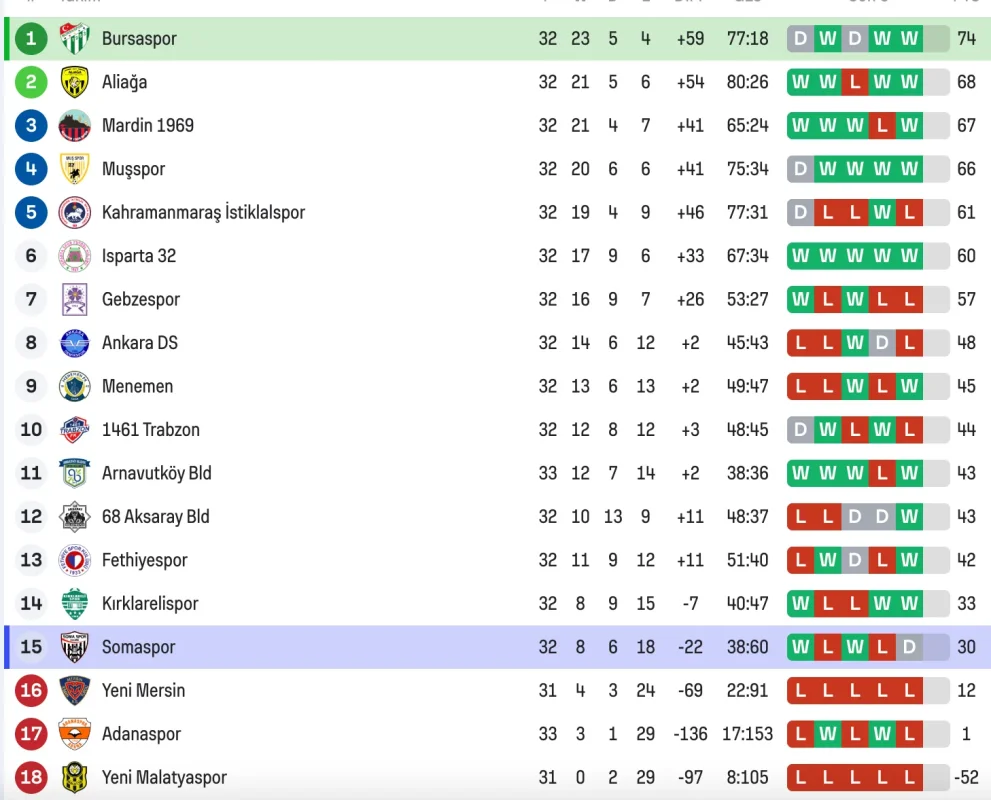Screen dimensions: 991x800
Task: Click the Gebzespor club crest
Action: 75,299
